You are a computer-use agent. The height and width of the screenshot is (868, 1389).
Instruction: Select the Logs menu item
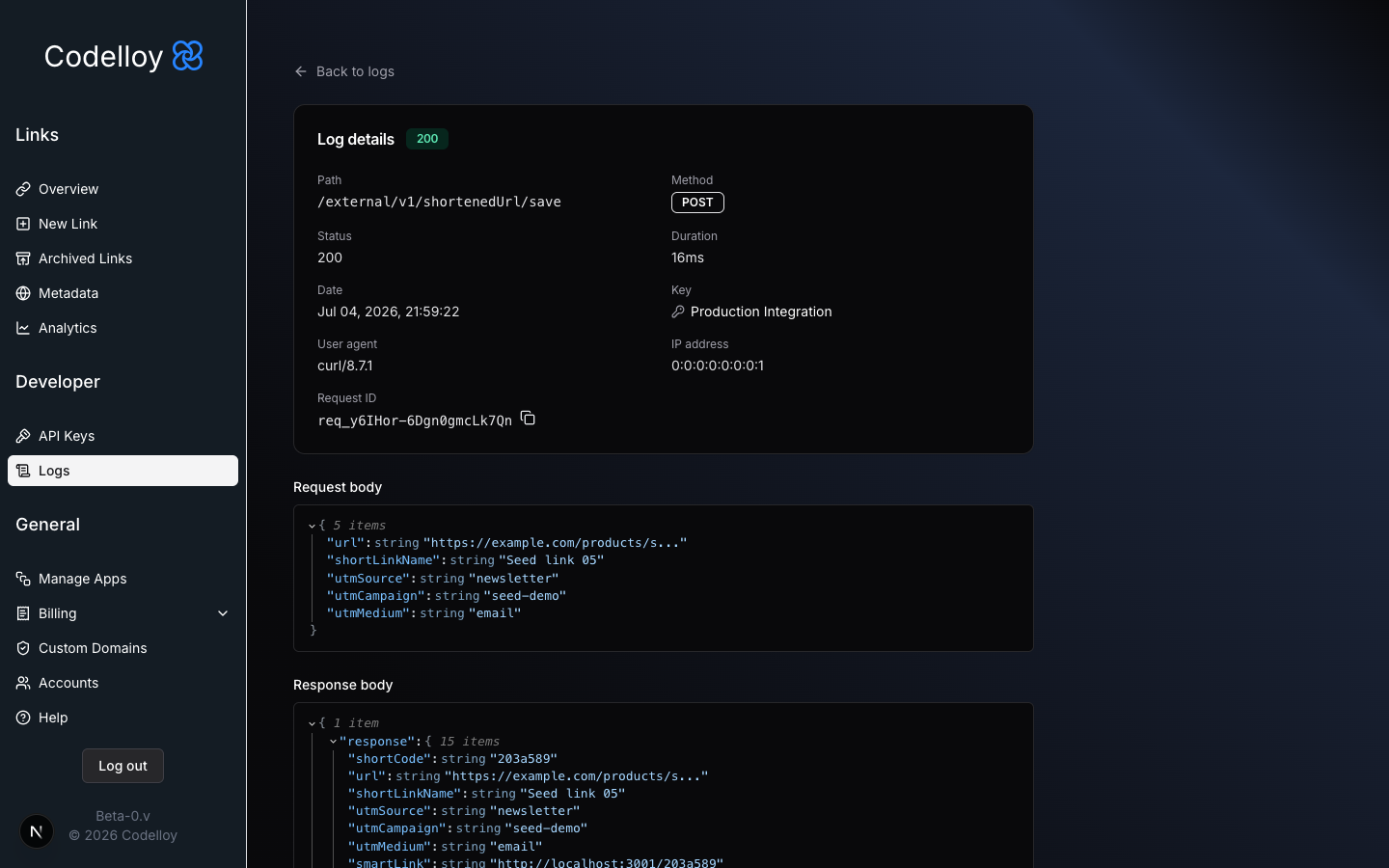click(123, 471)
